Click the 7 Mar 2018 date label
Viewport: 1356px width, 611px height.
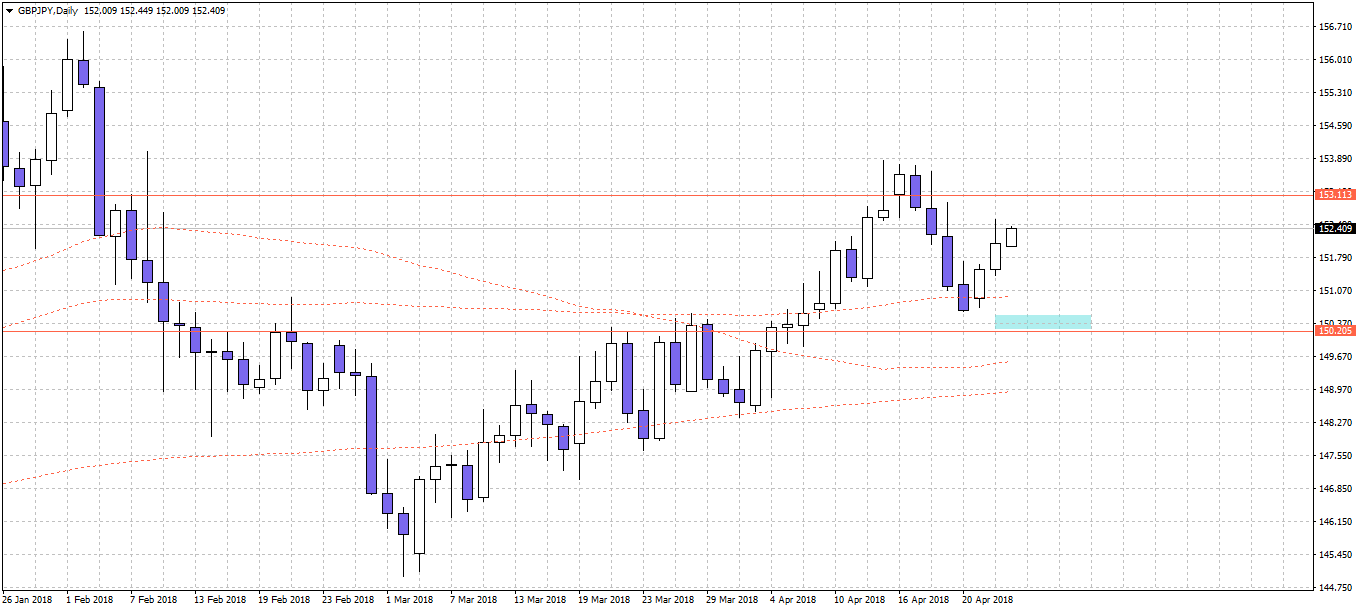pyautogui.click(x=474, y=600)
